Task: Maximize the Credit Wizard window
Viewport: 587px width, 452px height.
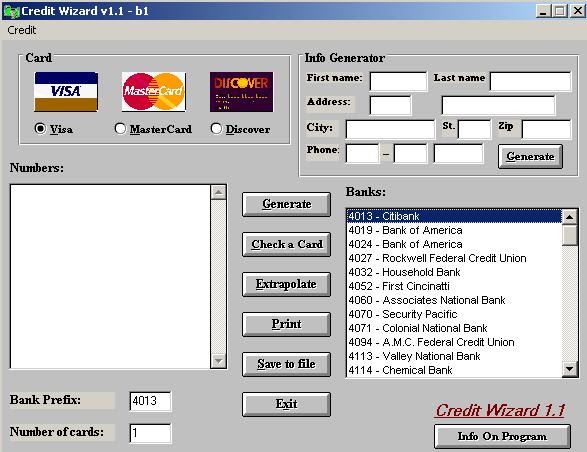Action: (560, 11)
